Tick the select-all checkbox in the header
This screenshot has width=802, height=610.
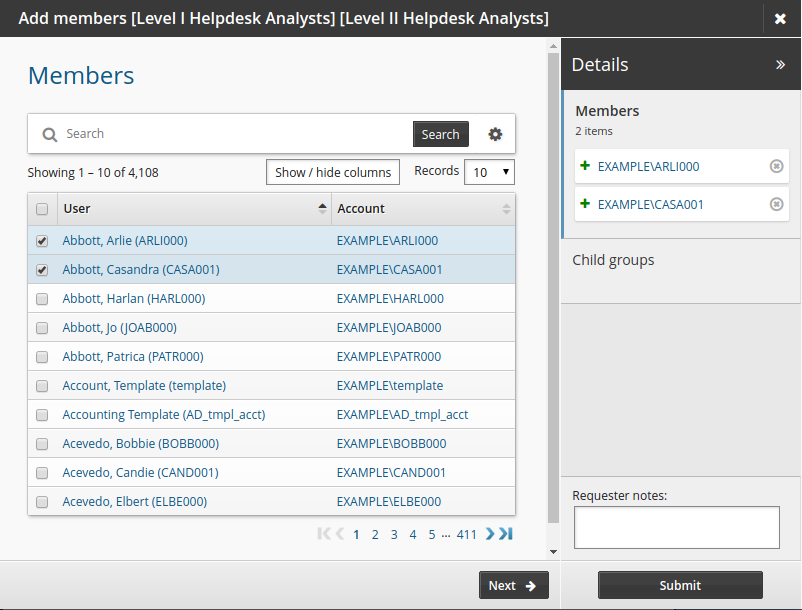42,209
